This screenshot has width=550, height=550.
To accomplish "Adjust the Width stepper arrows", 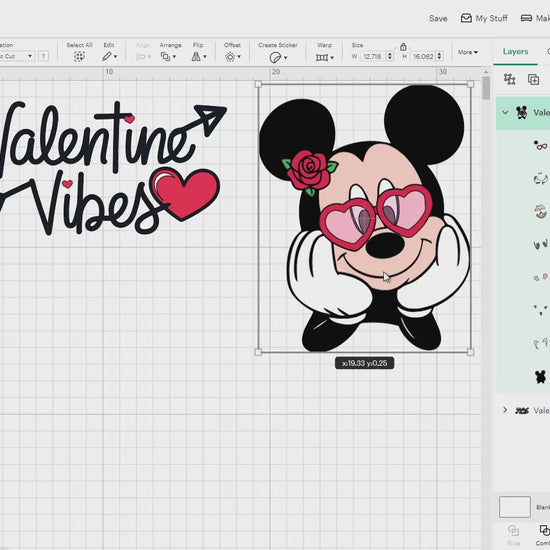I will [390, 56].
